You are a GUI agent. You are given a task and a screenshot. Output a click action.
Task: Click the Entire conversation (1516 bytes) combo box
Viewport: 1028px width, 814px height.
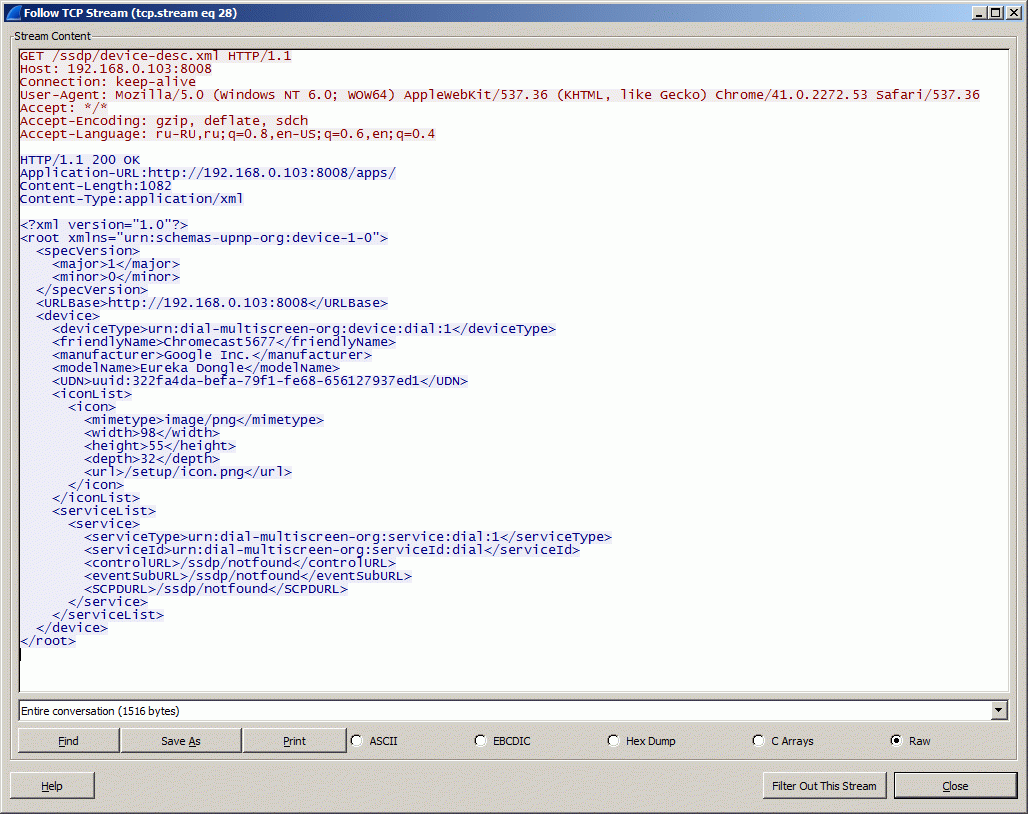513,710
